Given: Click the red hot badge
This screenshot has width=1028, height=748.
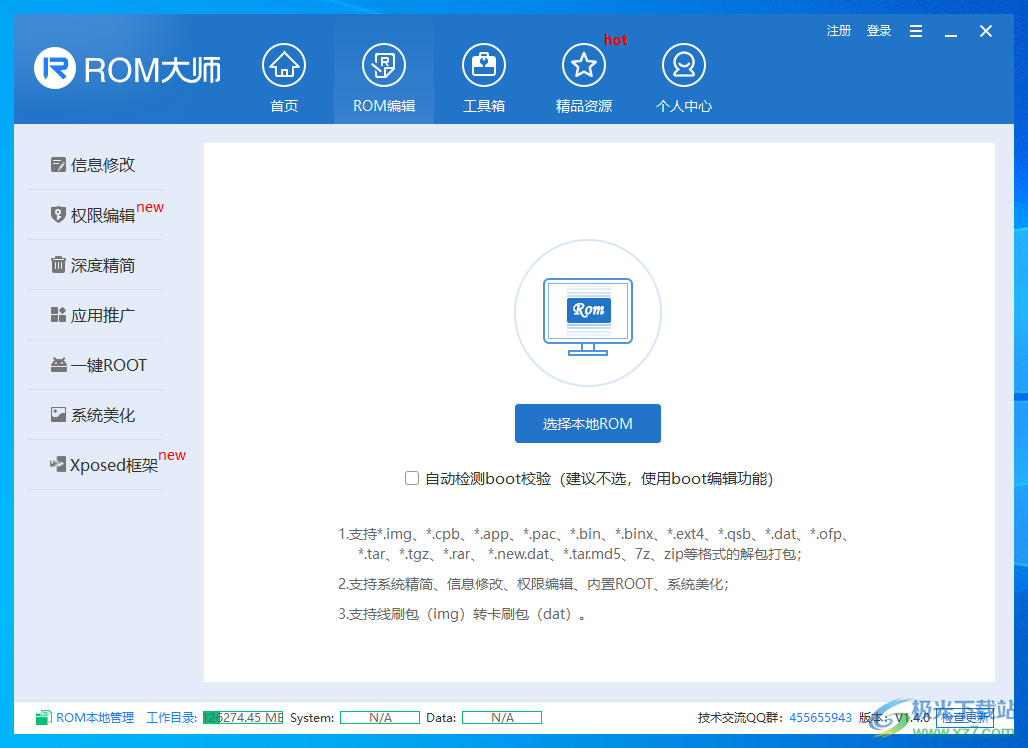Looking at the screenshot, I should coord(616,40).
